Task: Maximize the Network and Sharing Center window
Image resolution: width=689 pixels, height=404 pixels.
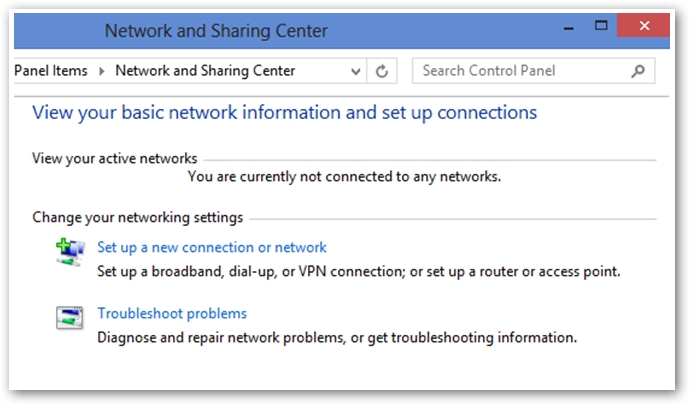Action: pos(601,25)
